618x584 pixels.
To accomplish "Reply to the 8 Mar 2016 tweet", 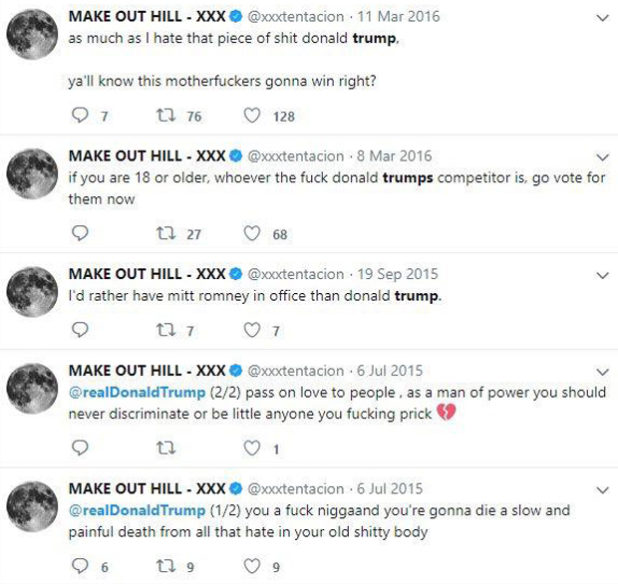I will [x=82, y=234].
